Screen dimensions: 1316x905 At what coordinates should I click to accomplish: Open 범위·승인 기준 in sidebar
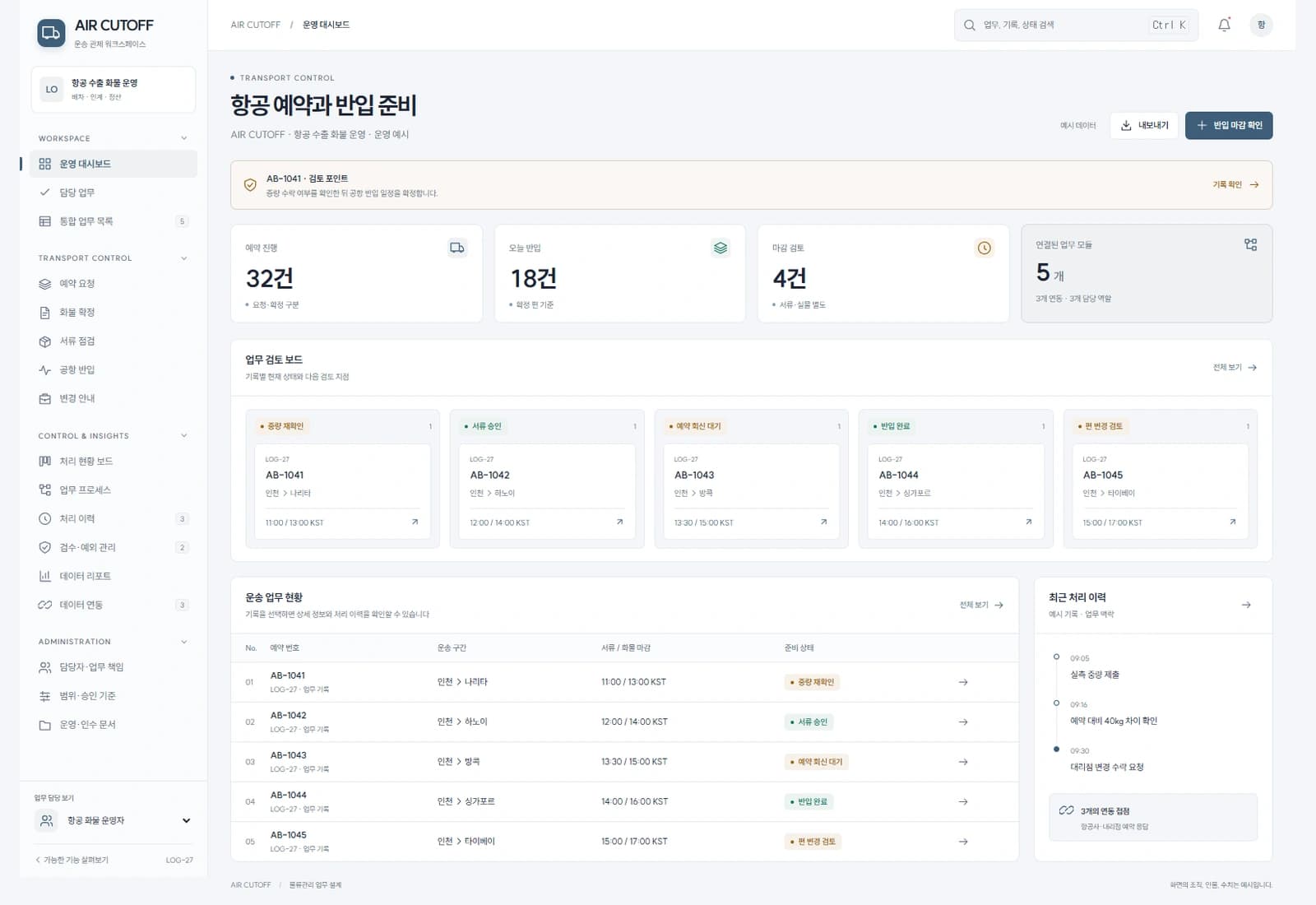point(114,696)
